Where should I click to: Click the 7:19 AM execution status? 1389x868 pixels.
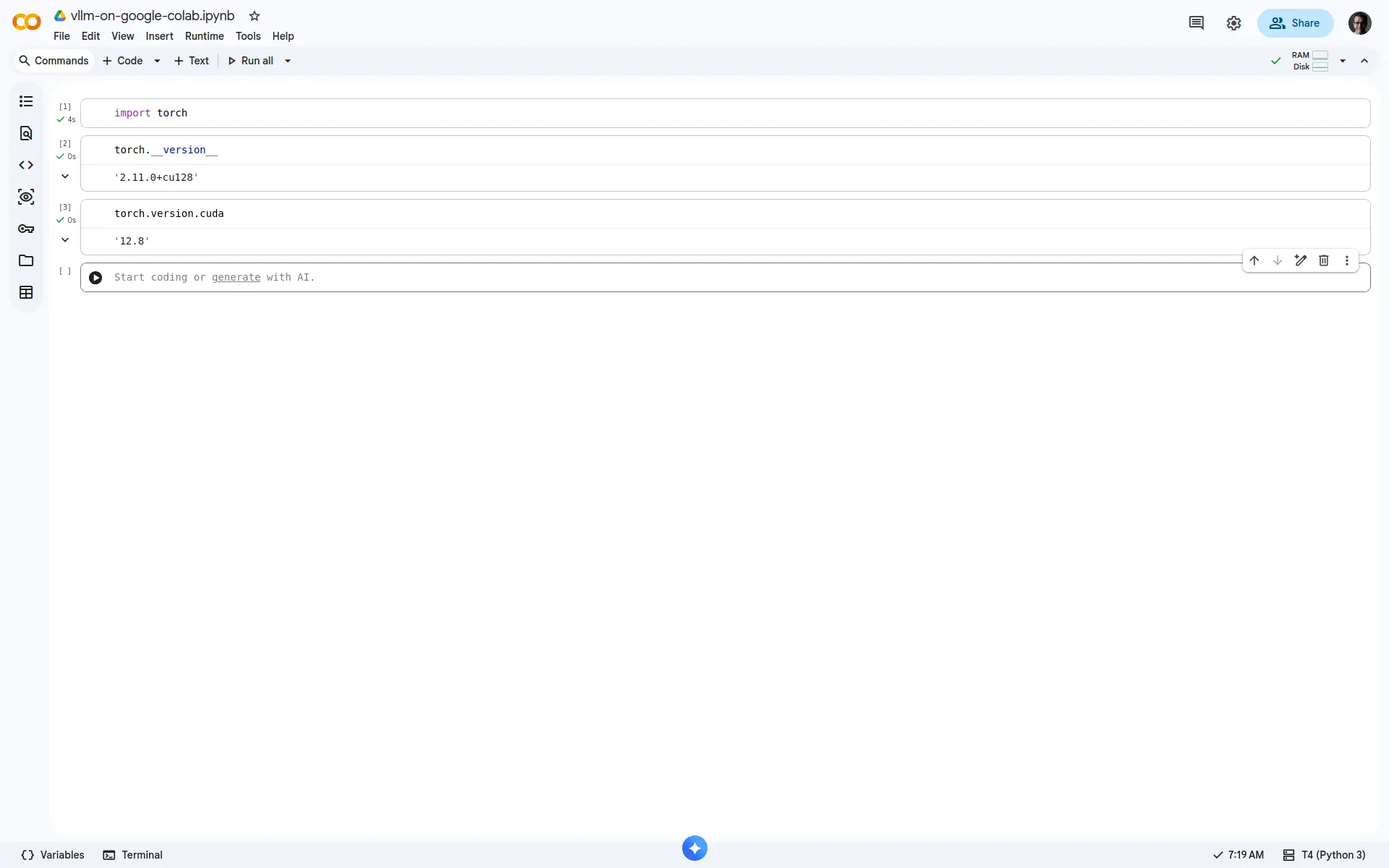[1239, 855]
